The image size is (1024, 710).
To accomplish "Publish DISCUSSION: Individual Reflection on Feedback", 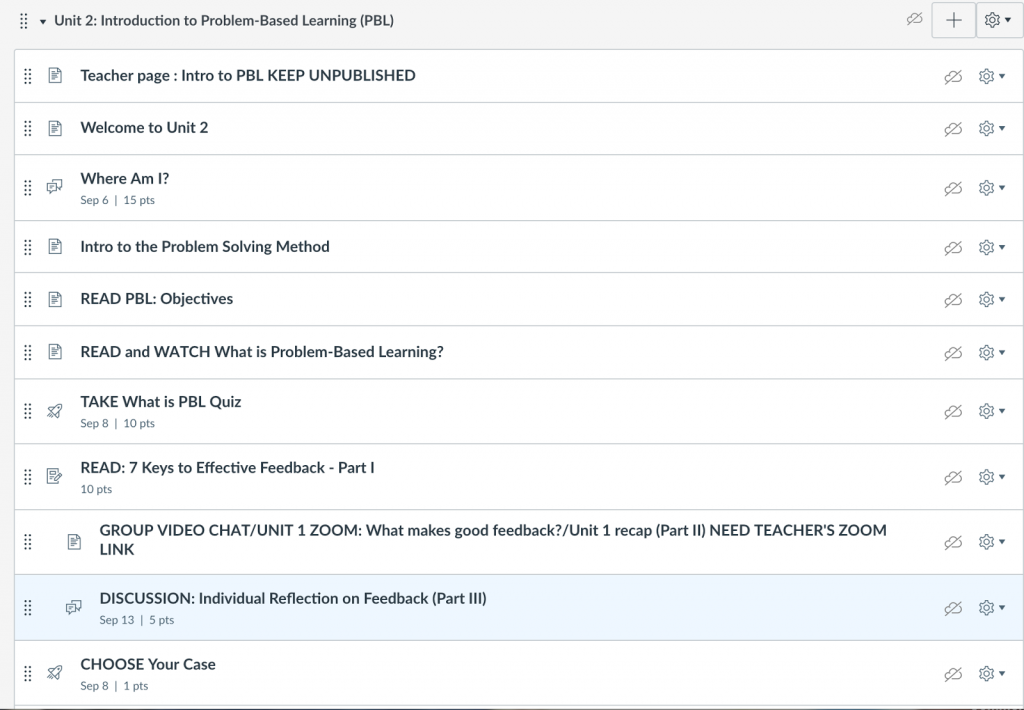I will (953, 609).
